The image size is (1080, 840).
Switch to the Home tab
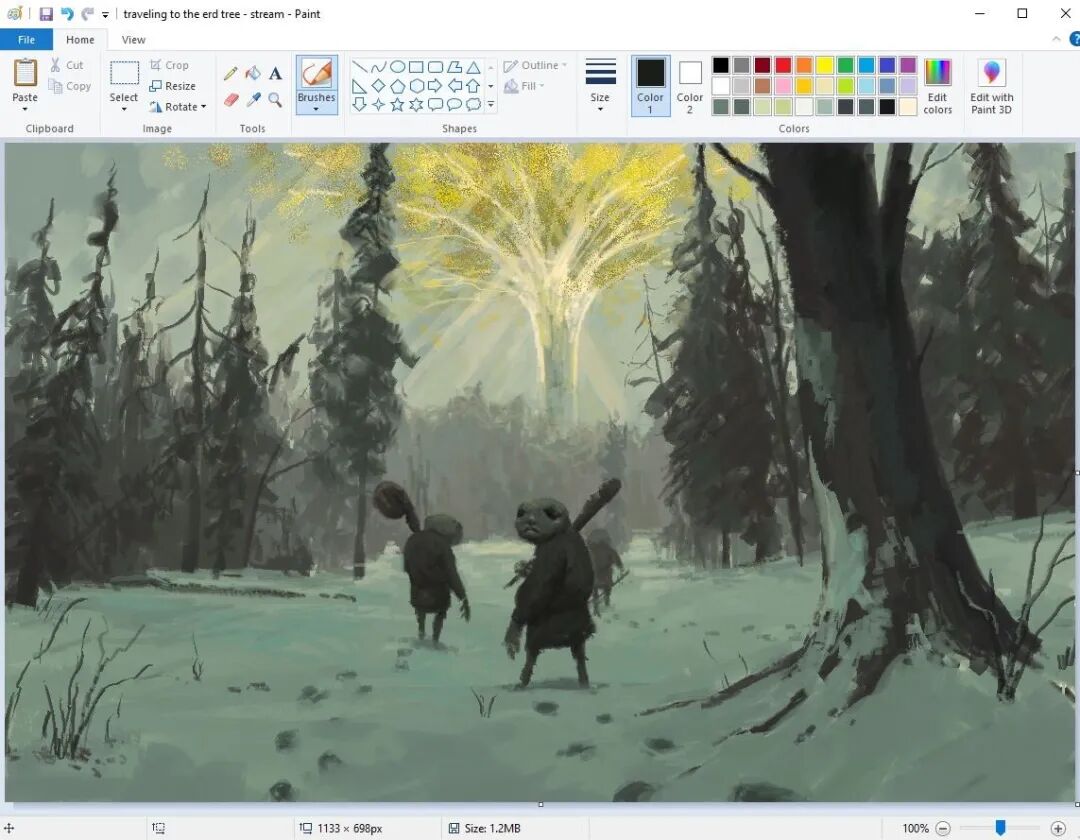80,39
